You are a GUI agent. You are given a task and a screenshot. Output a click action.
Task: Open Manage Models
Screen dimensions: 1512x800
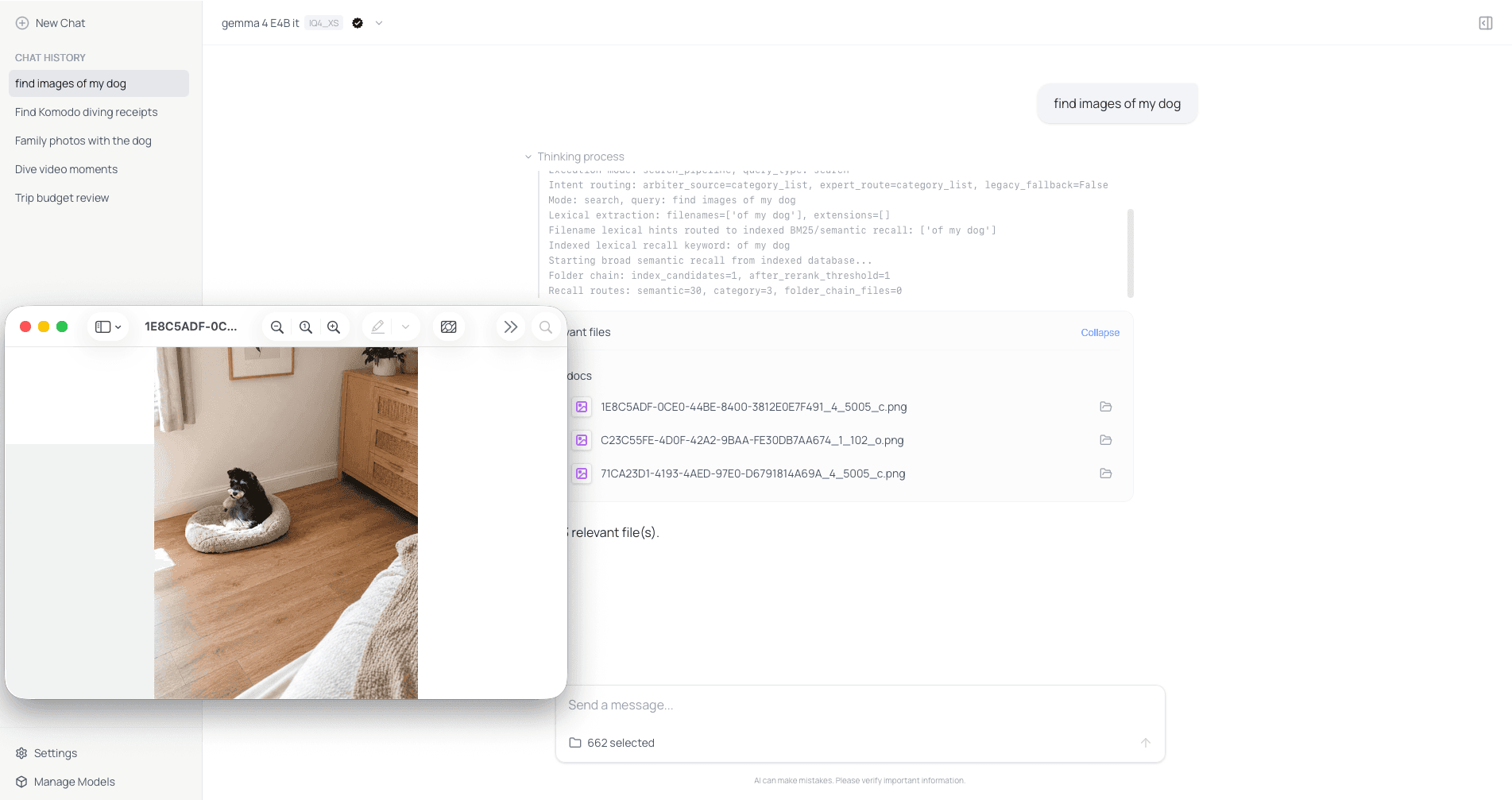tap(65, 782)
